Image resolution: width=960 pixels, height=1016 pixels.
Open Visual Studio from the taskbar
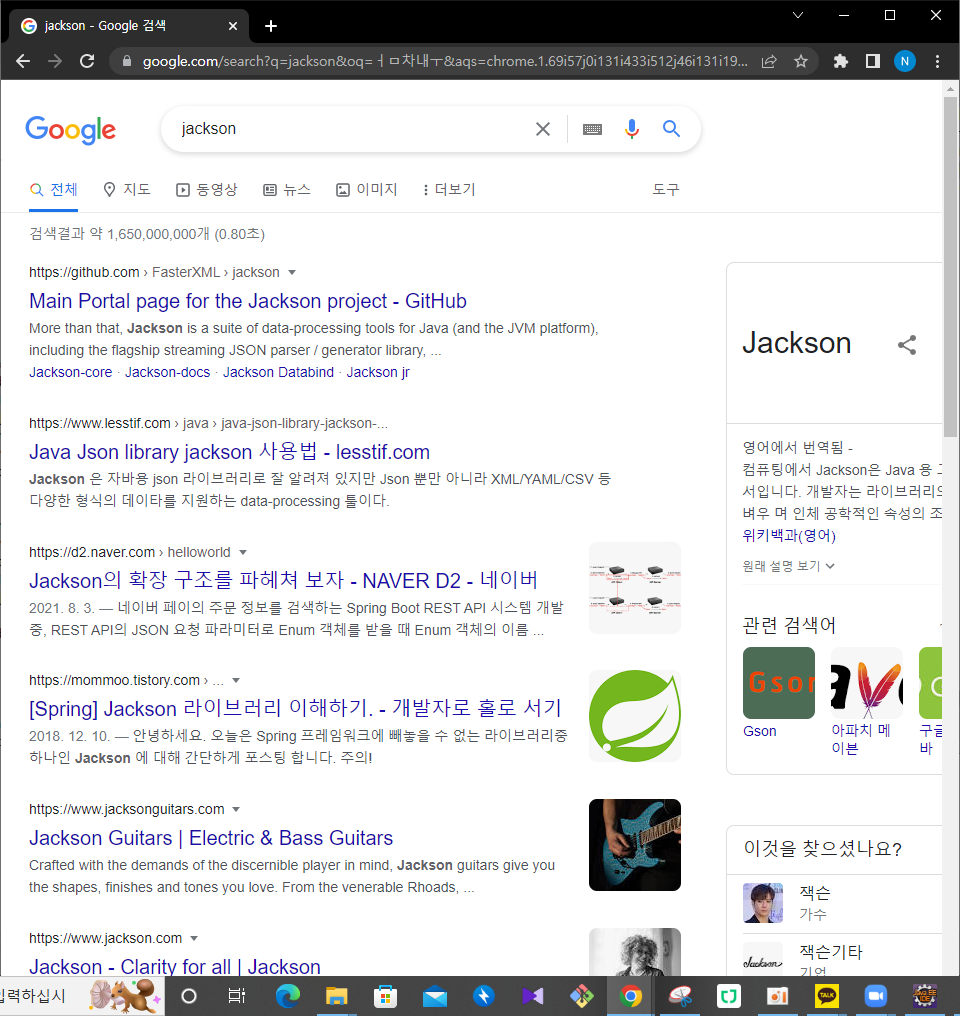click(x=532, y=996)
